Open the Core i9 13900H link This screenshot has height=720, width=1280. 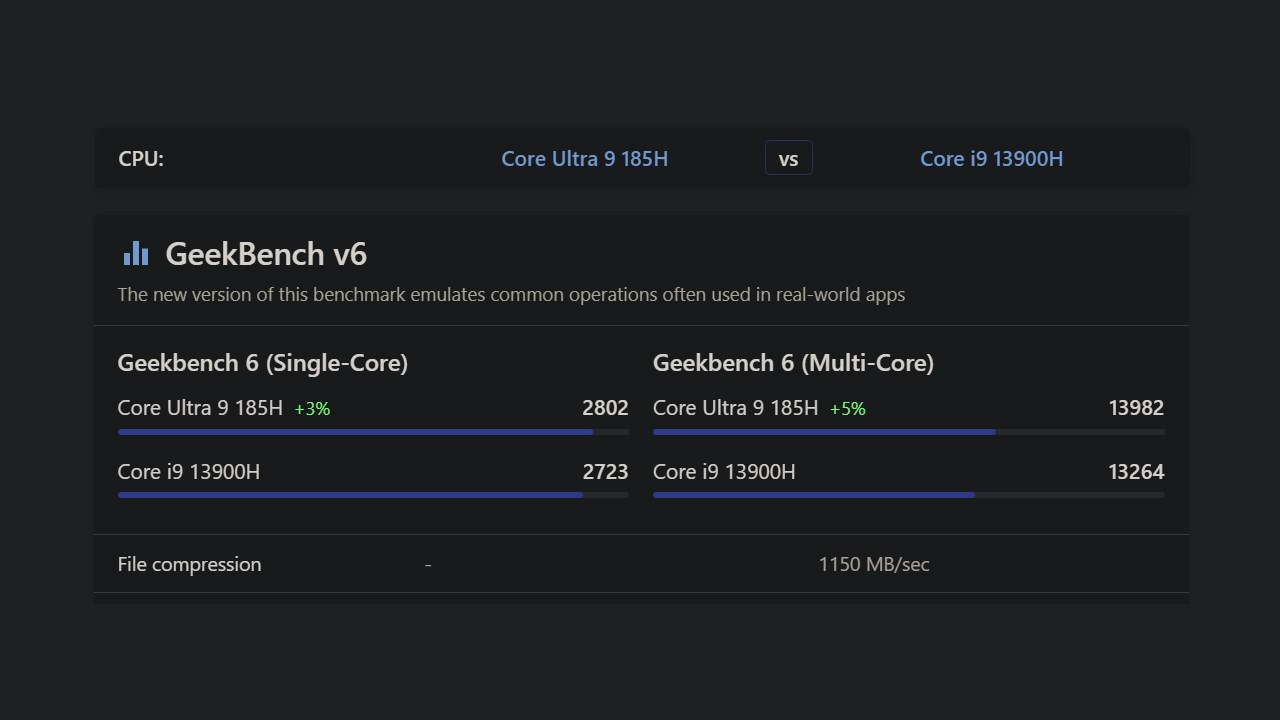point(991,159)
